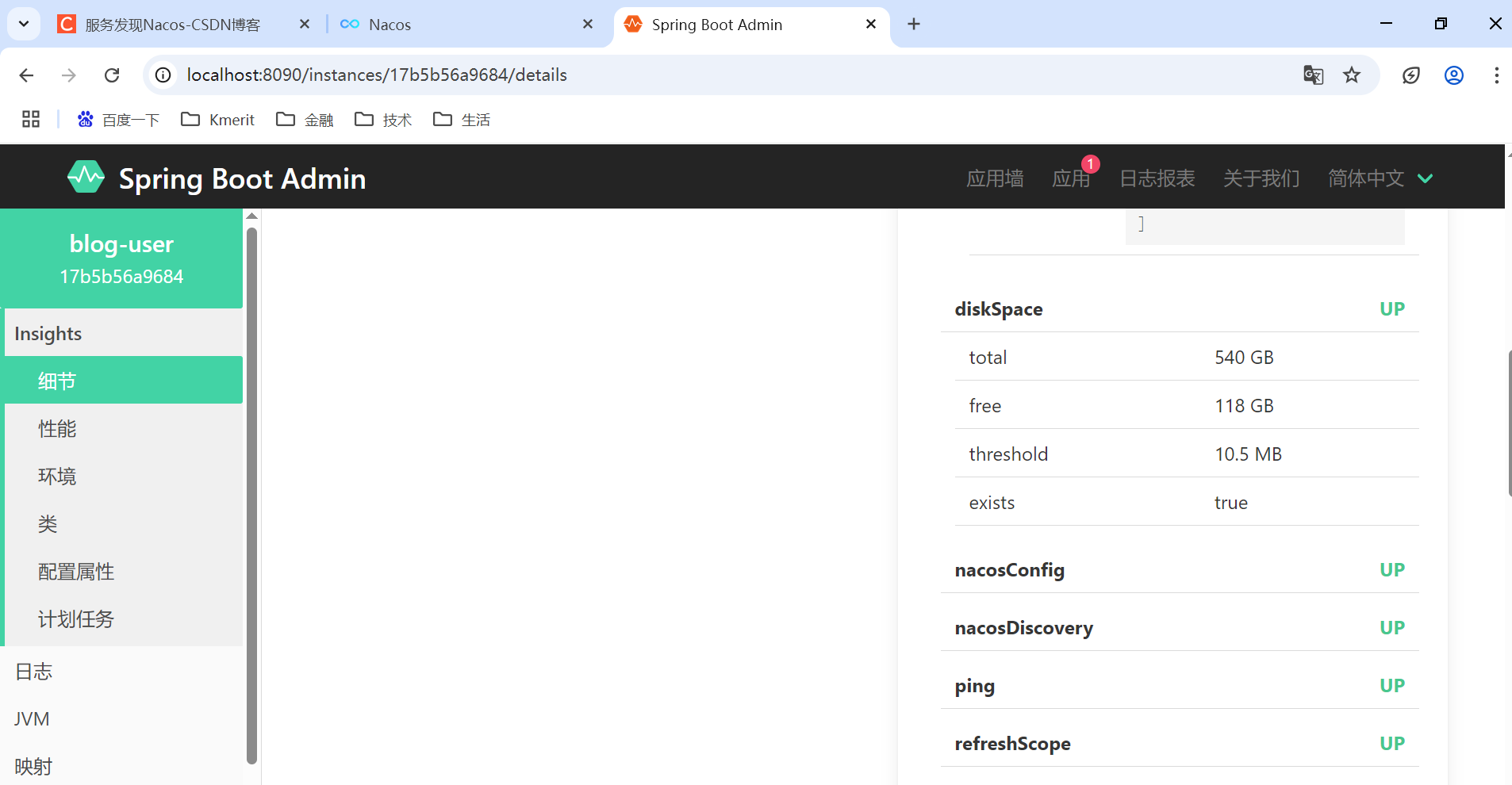Click the free value 118 GB
1512x785 pixels.
point(1244,406)
